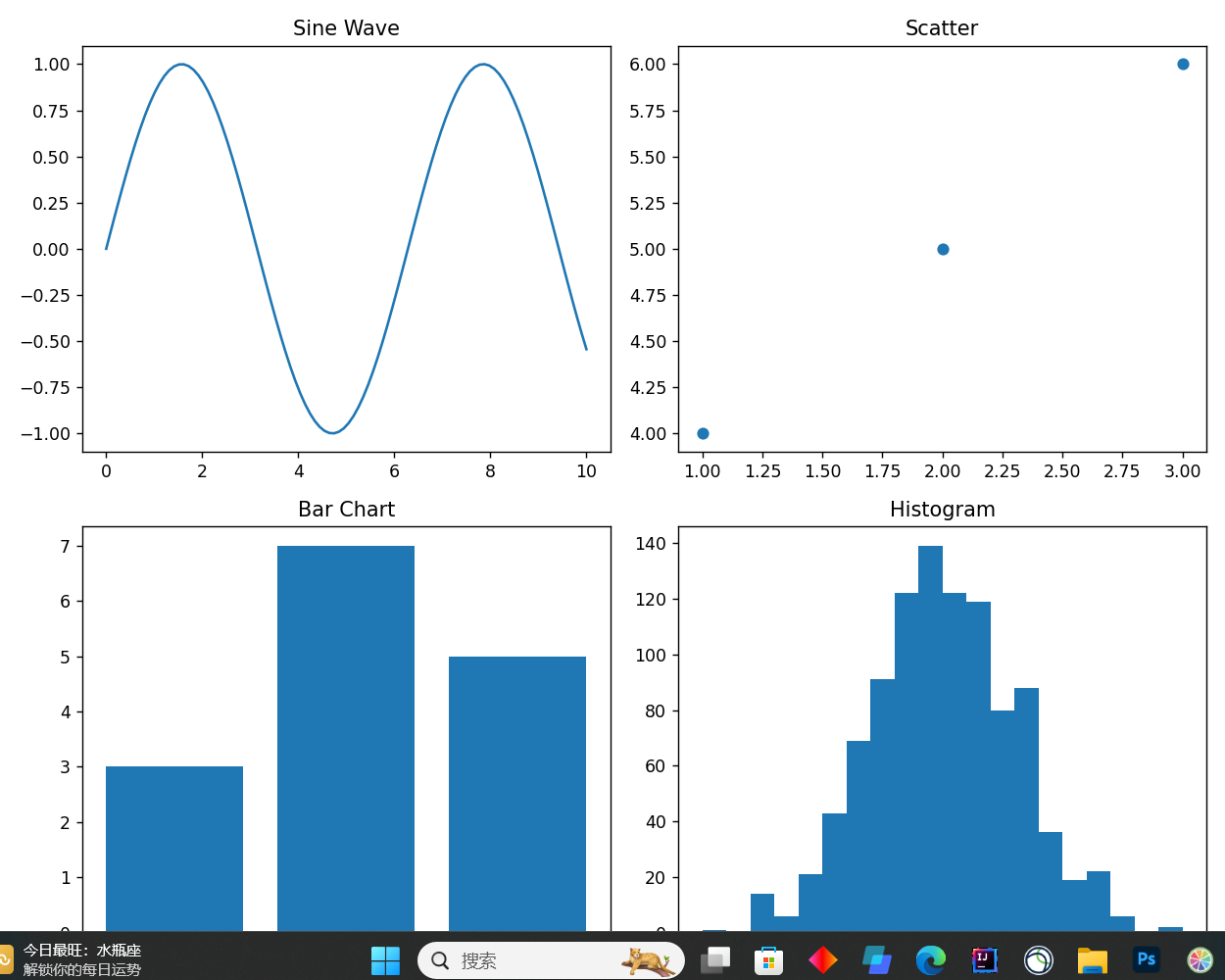Open Microsoft Edge browser
Viewport: 1225px width, 980px height.
pyautogui.click(x=930, y=960)
